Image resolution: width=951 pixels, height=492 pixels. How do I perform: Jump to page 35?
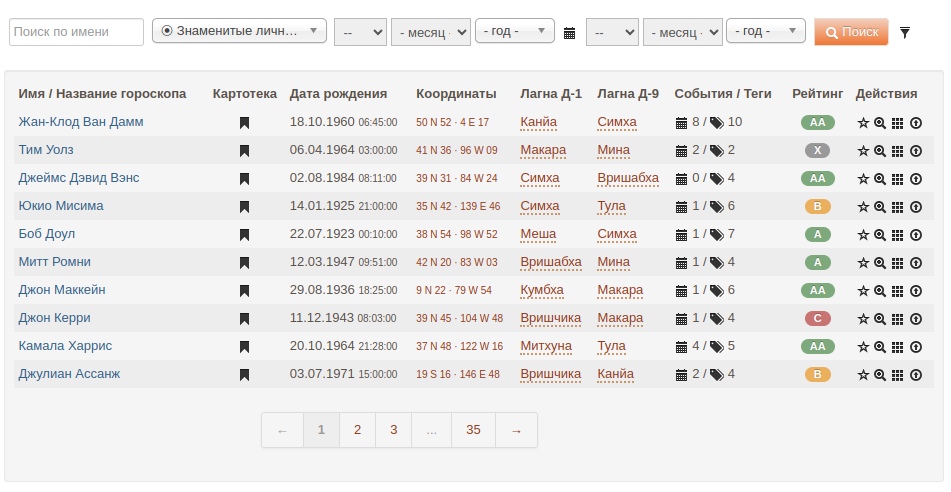click(473, 430)
